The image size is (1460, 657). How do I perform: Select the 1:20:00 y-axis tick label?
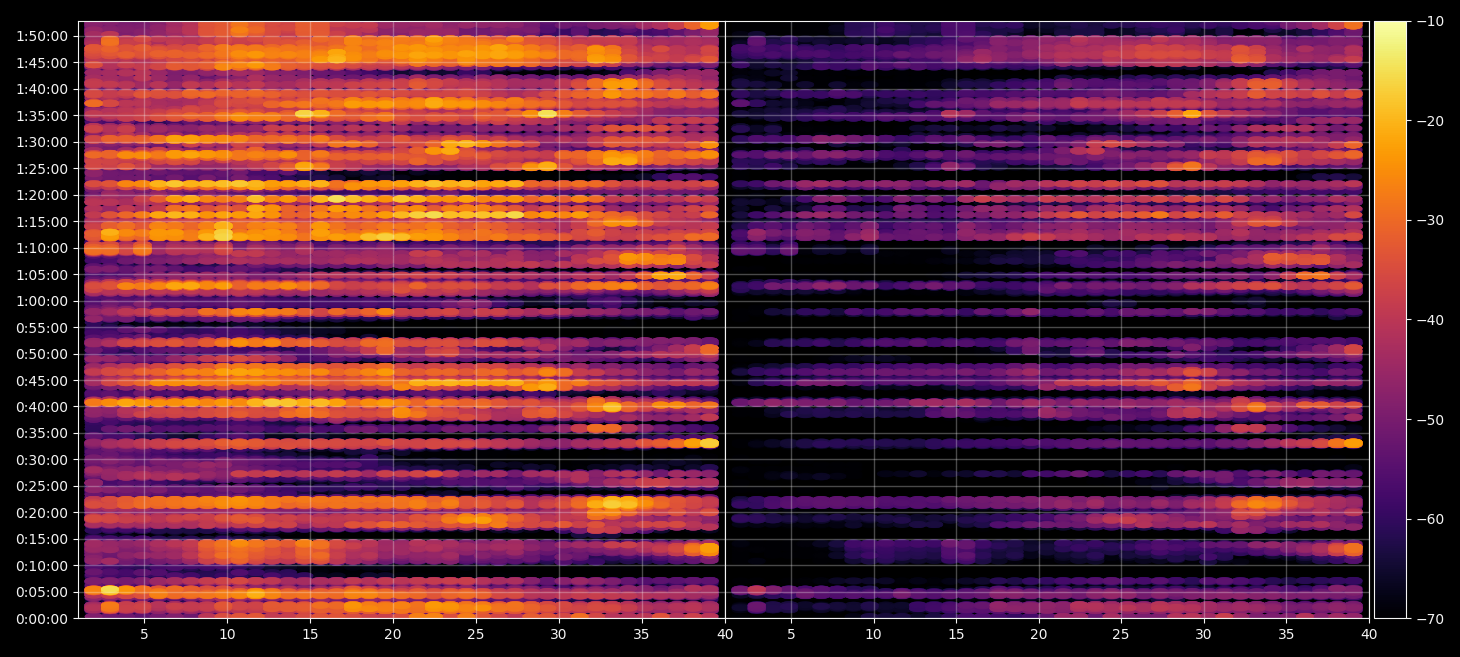click(x=42, y=194)
